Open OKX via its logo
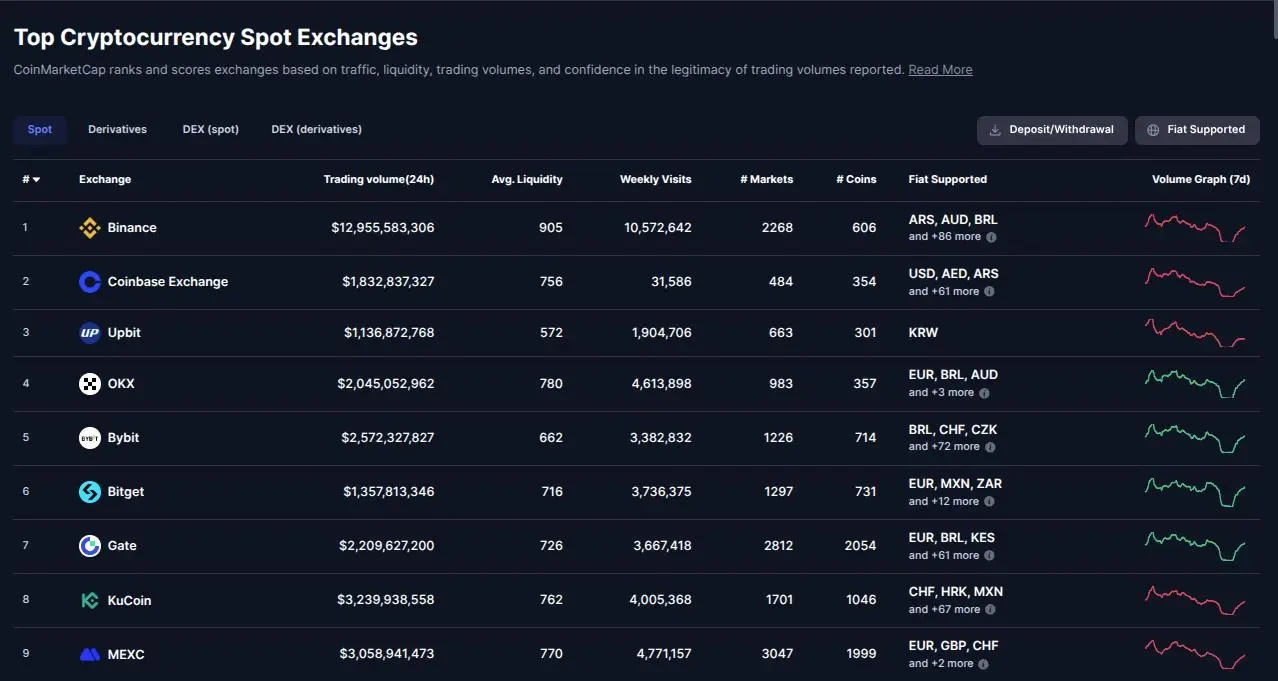 (x=88, y=383)
